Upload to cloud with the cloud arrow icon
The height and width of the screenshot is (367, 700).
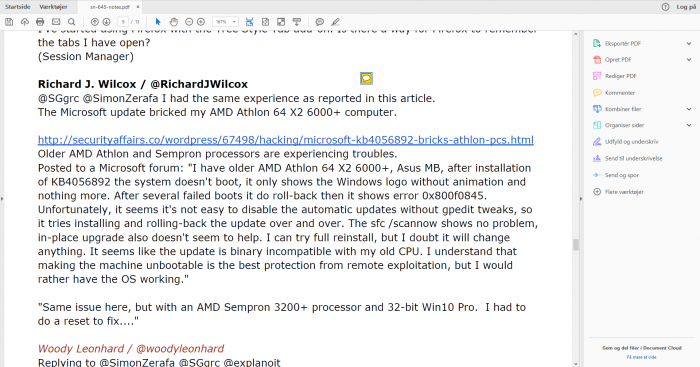pyautogui.click(x=25, y=22)
